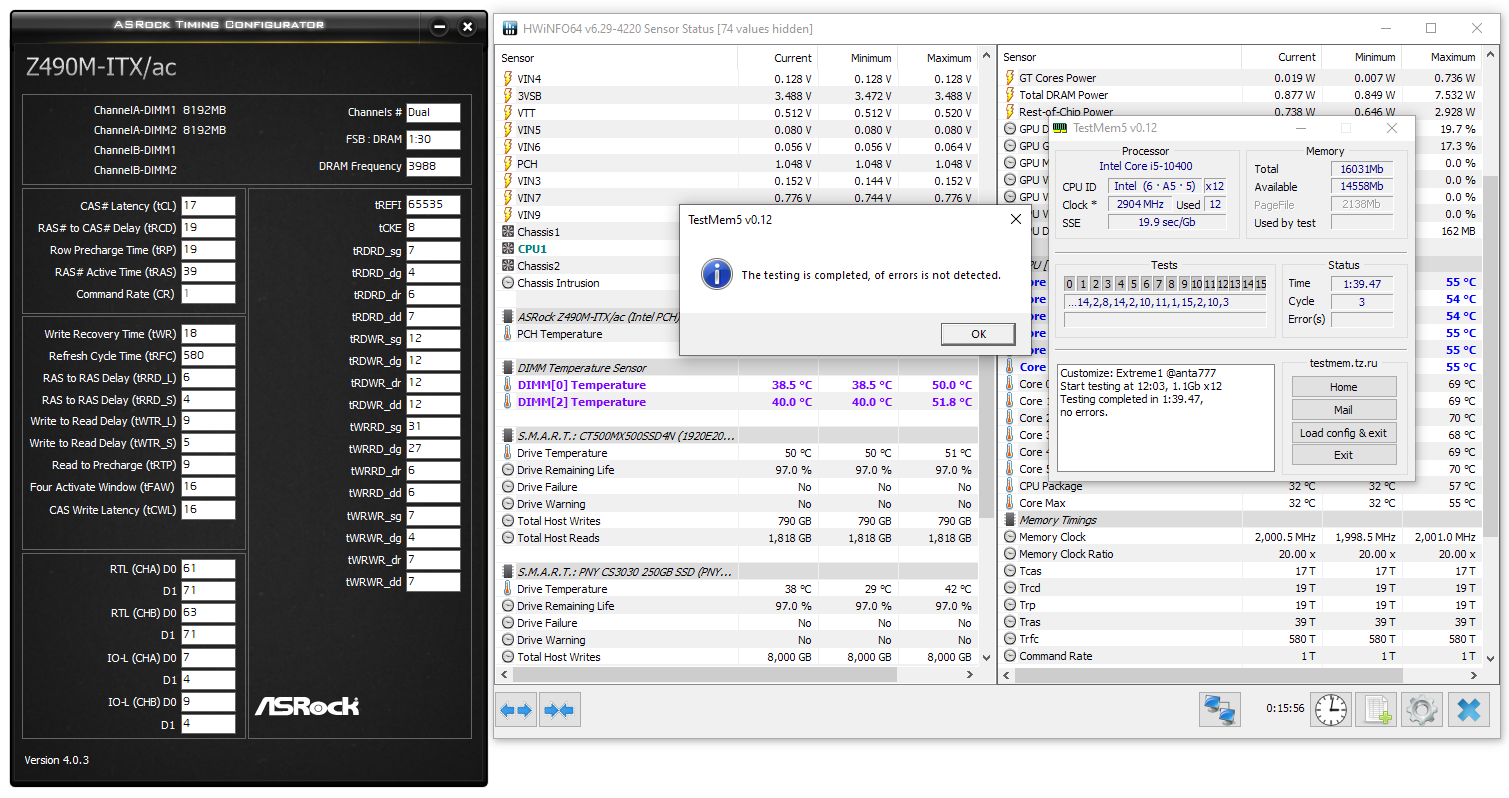Click the Mail button in TestMem5
The image size is (1509, 798).
[x=1343, y=410]
